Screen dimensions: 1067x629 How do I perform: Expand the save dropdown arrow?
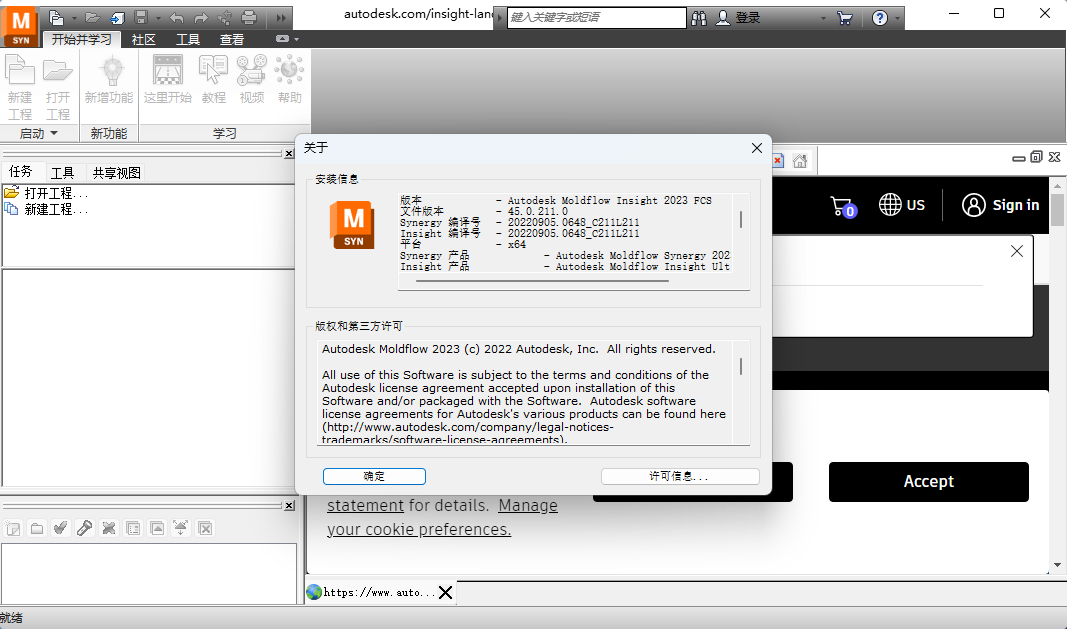[x=158, y=18]
